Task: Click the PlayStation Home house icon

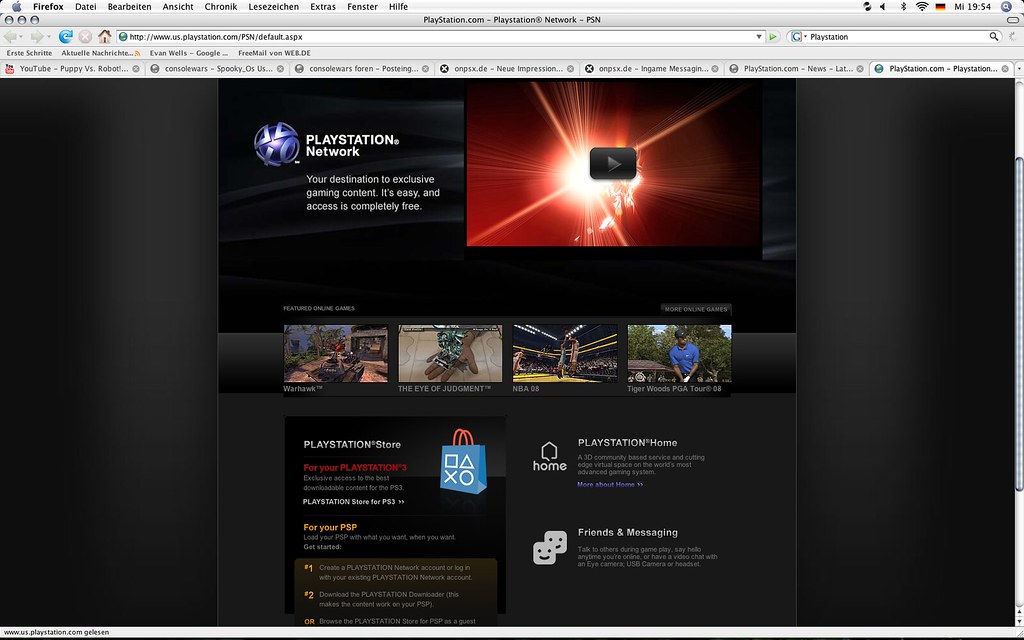Action: click(x=549, y=456)
